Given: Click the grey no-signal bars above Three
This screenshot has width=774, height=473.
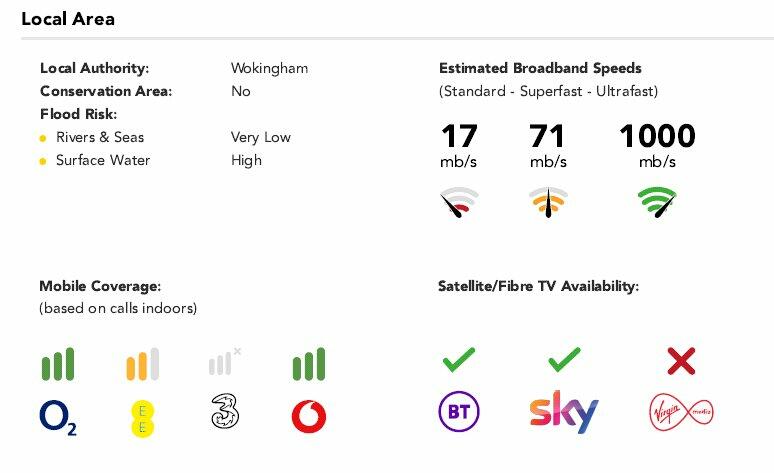Looking at the screenshot, I should coord(224,362).
